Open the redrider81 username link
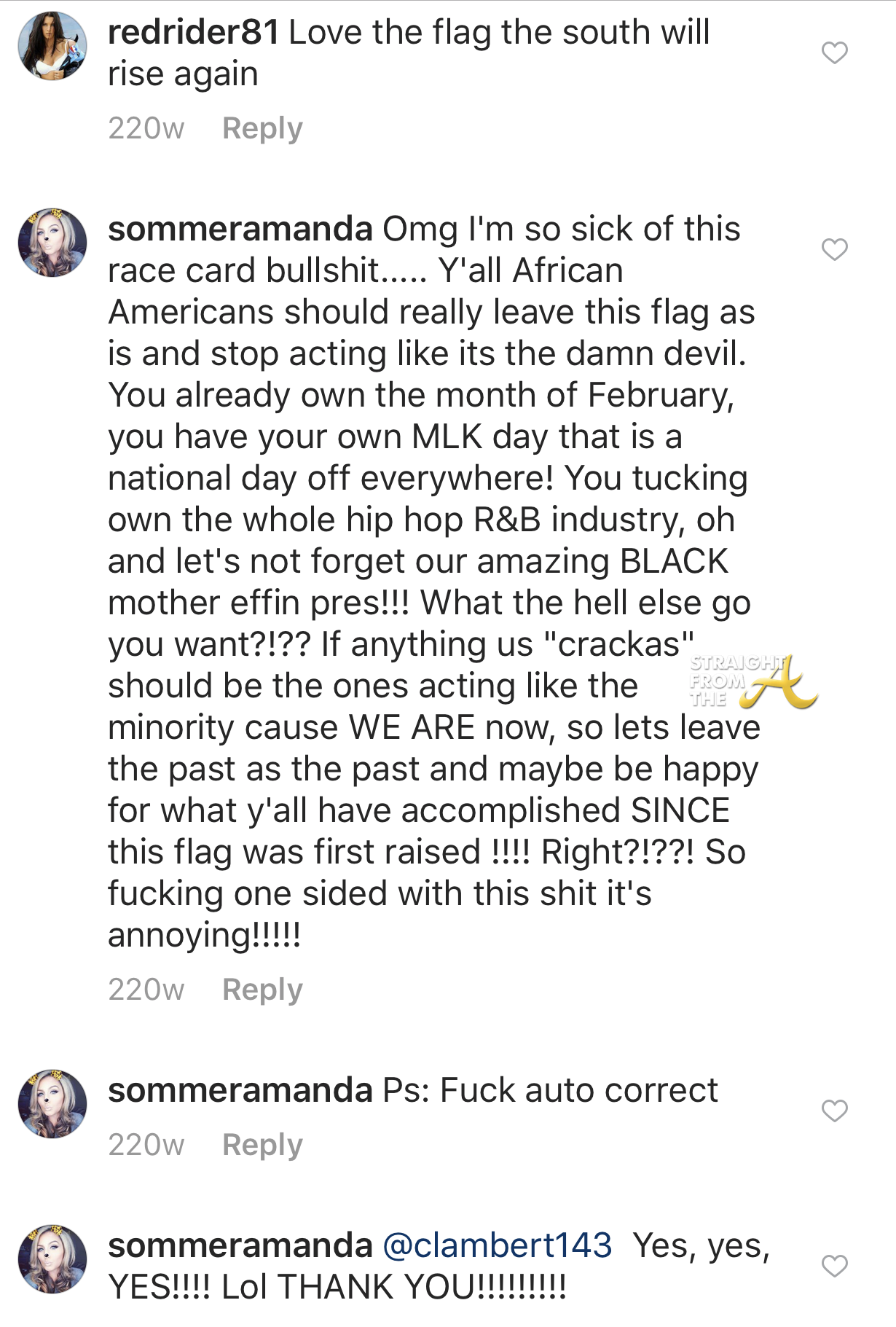896x1327 pixels. click(193, 33)
